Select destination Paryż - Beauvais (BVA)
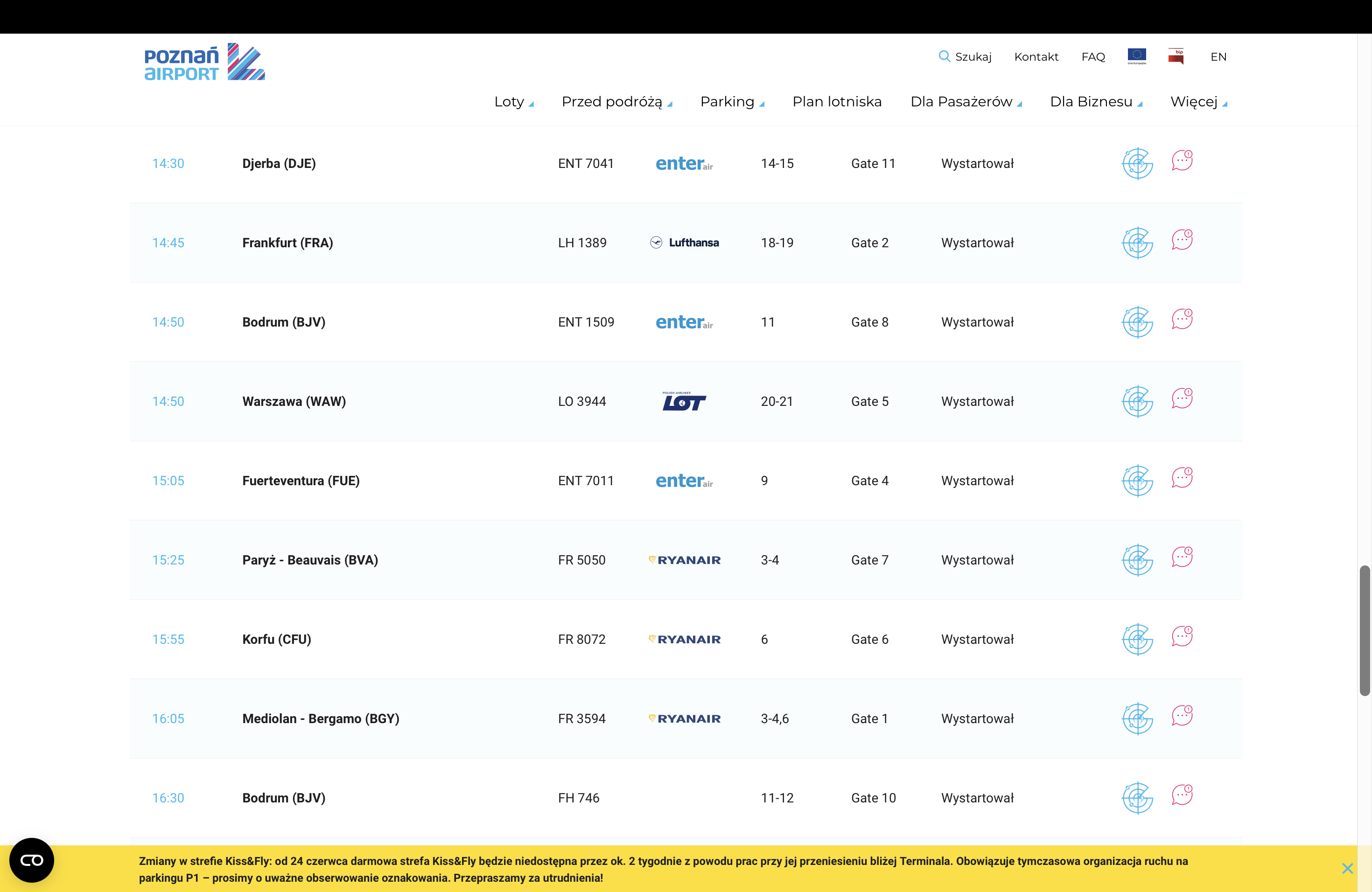Viewport: 1372px width, 892px height. click(x=310, y=560)
